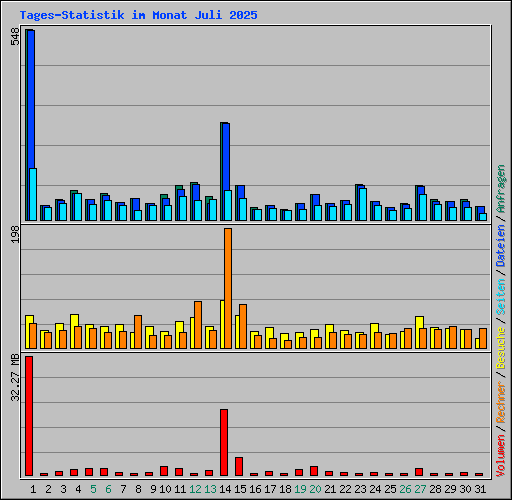Click the Volumen legend label
This screenshot has height=500, width=512.
(x=501, y=455)
